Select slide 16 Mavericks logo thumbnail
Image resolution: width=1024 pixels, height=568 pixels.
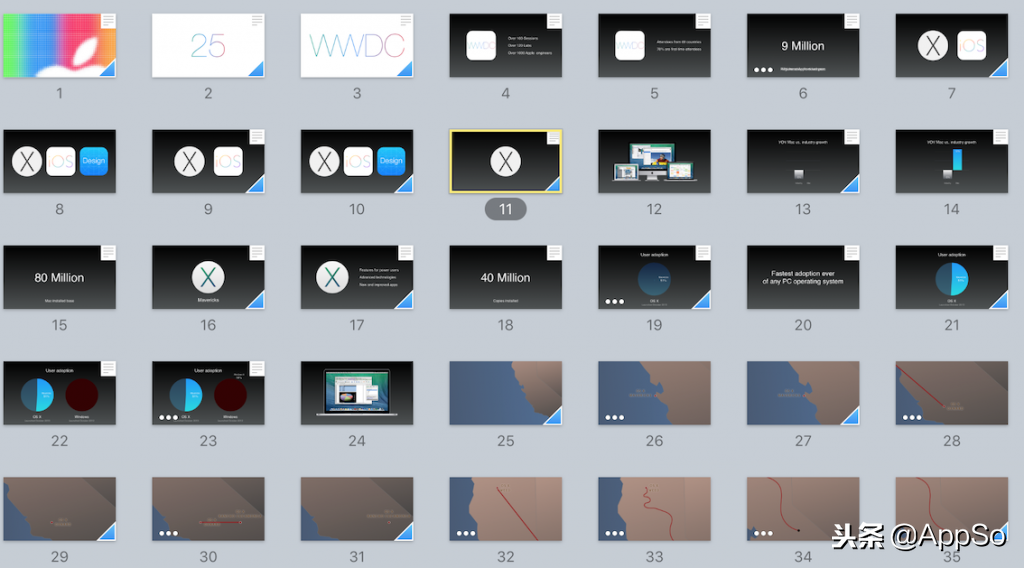[x=208, y=277]
